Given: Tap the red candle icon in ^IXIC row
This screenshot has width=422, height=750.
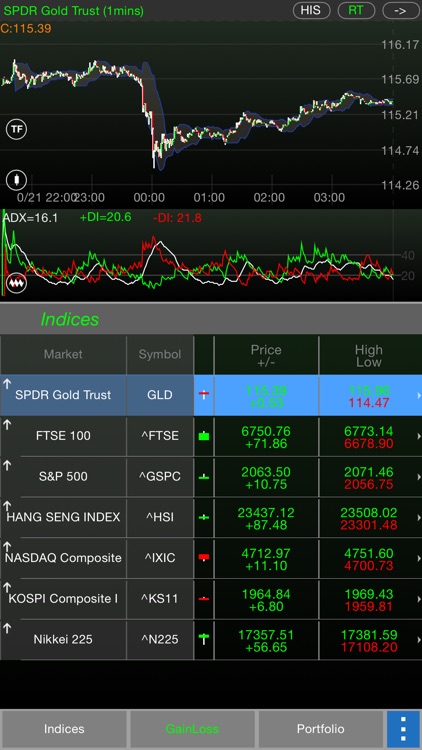Looking at the screenshot, I should point(204,558).
